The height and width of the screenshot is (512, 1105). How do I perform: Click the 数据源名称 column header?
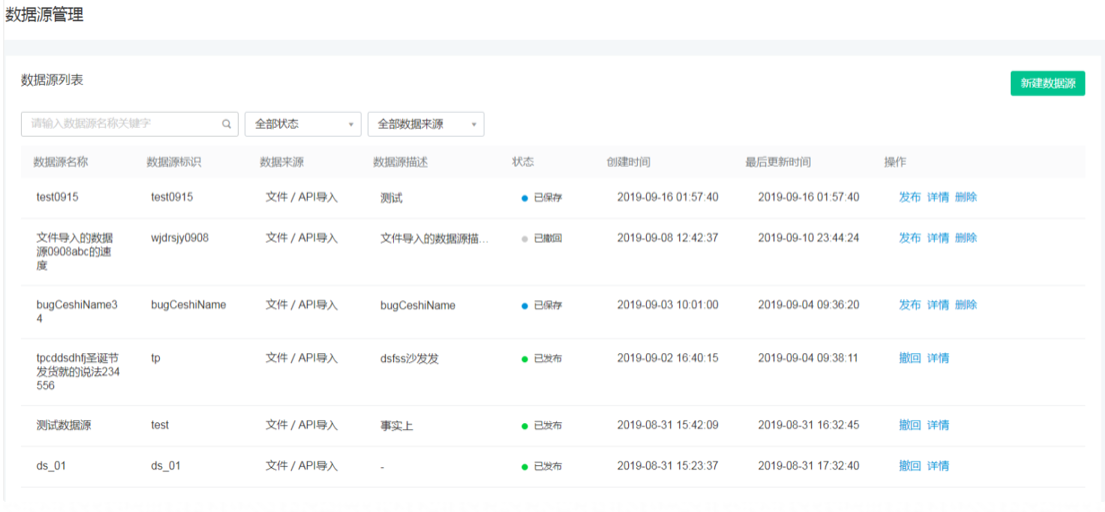[x=61, y=162]
